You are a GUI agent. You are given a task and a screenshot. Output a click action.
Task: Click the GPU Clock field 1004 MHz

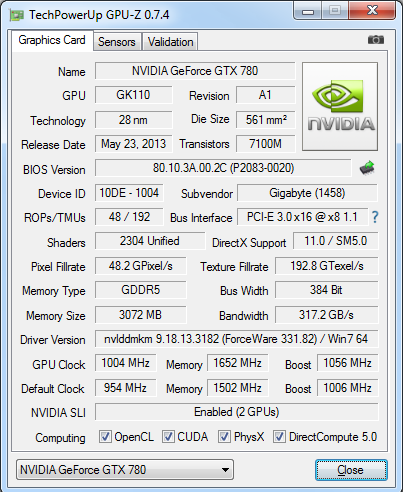[126, 363]
